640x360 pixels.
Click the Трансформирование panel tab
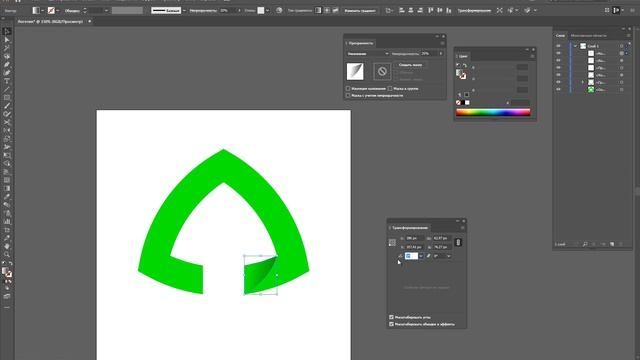(x=410, y=228)
